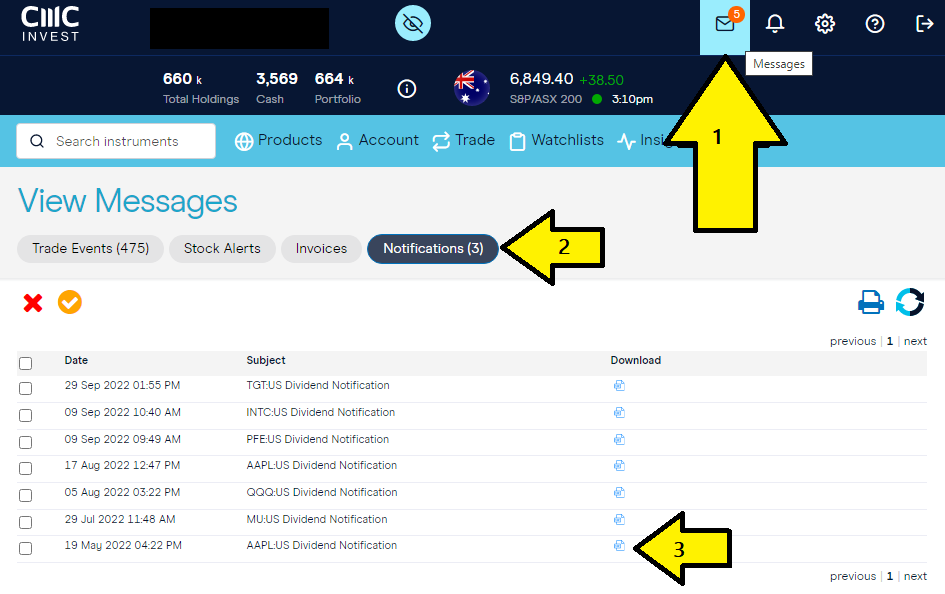
Task: Select the 29 Sep 2022 message checkbox
Action: click(x=25, y=389)
